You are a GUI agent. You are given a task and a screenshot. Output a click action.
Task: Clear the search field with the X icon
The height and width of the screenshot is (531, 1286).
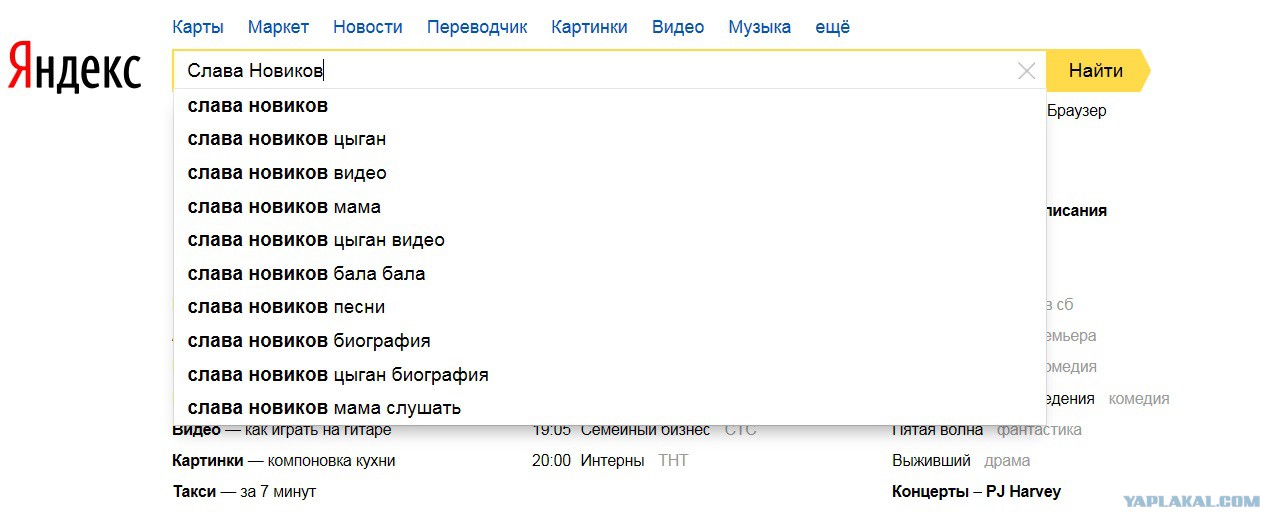point(1026,71)
